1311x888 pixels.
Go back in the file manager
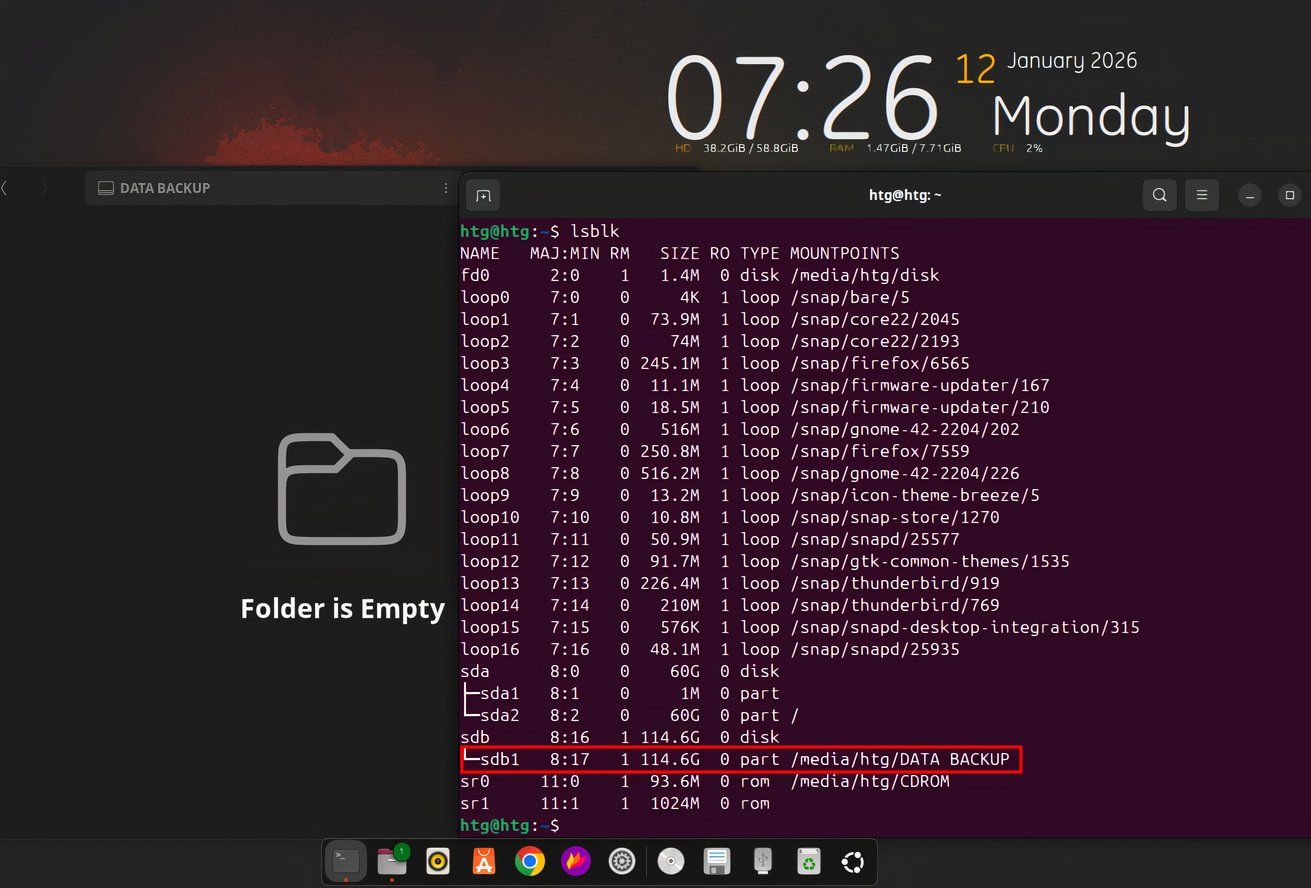coord(8,187)
